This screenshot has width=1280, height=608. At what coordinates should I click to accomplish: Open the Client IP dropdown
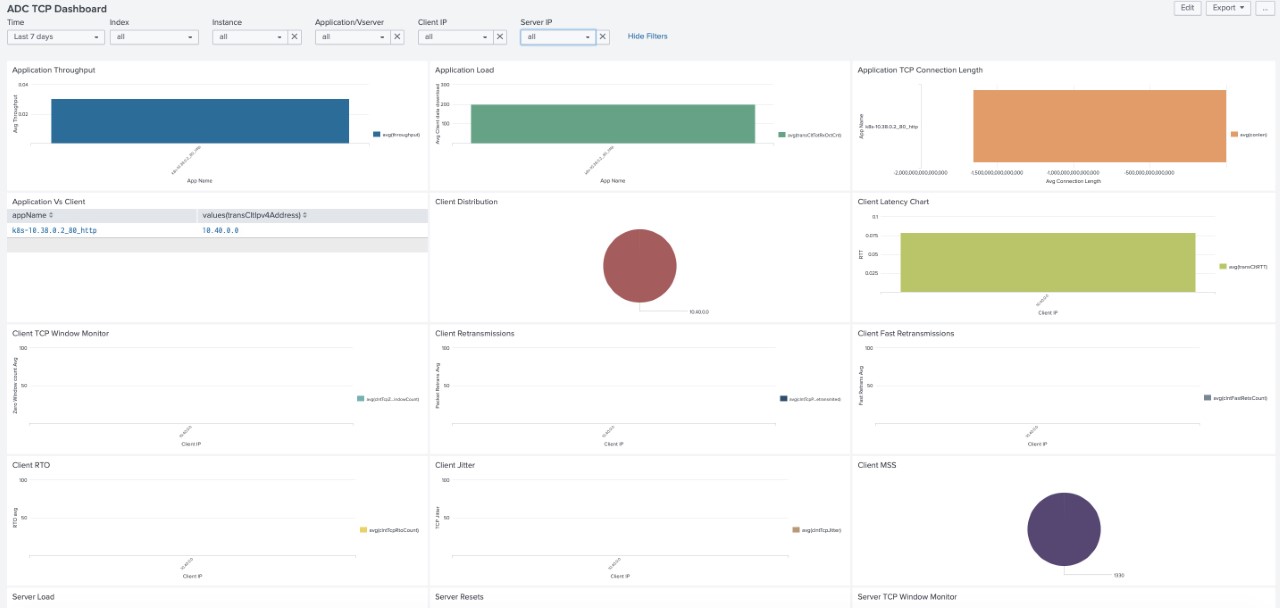456,37
